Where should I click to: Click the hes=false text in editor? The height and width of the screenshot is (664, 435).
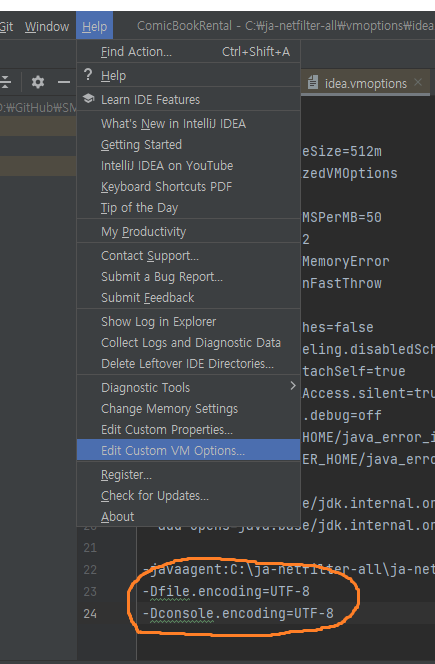click(338, 327)
